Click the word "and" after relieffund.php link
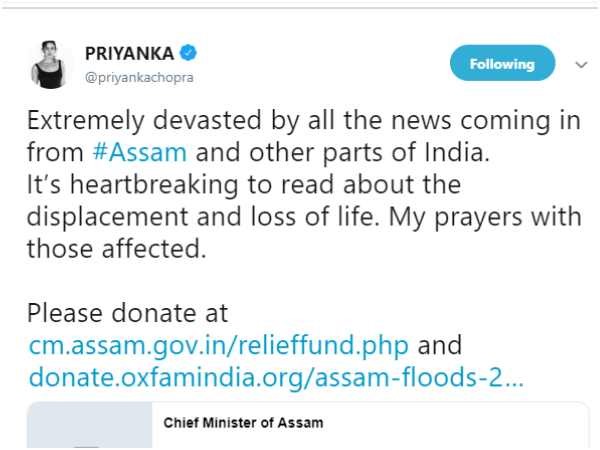Viewport: 600px width, 450px height. (439, 346)
